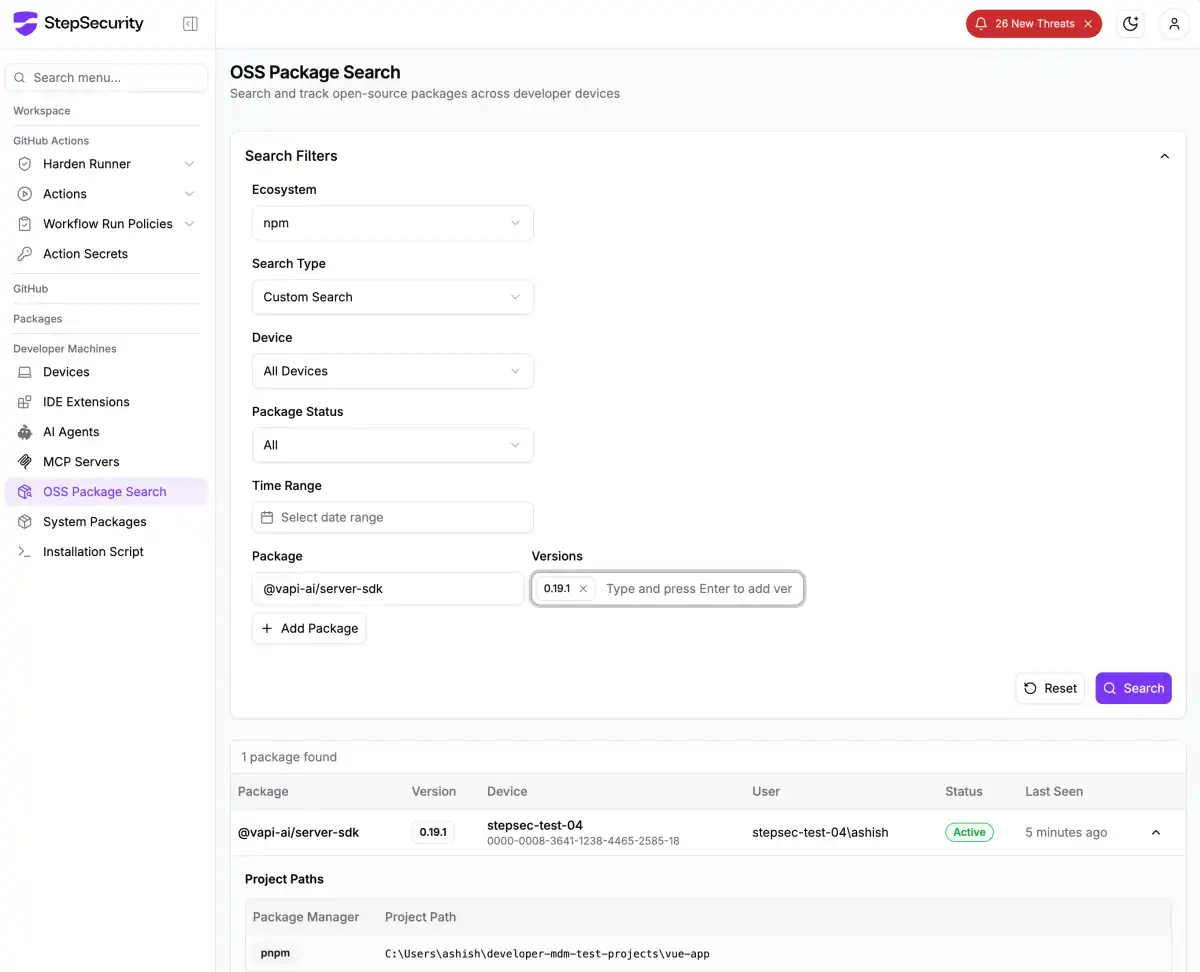Open Harden Runner menu item

105,164
